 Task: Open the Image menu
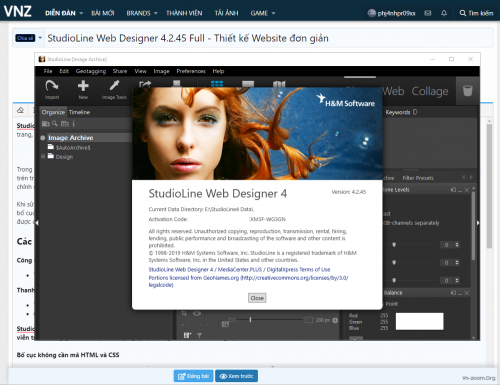click(x=161, y=71)
